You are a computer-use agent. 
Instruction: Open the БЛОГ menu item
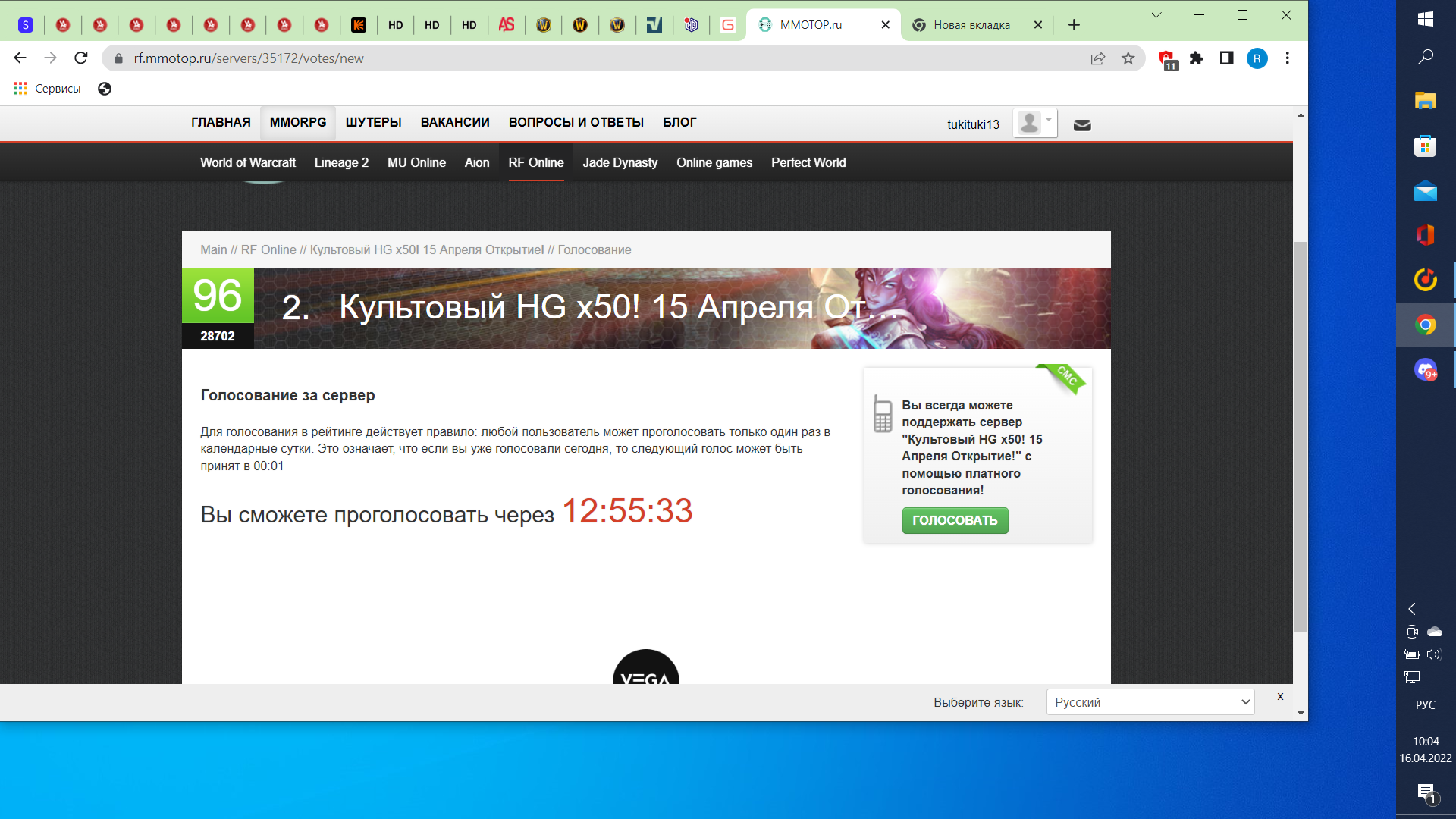679,122
